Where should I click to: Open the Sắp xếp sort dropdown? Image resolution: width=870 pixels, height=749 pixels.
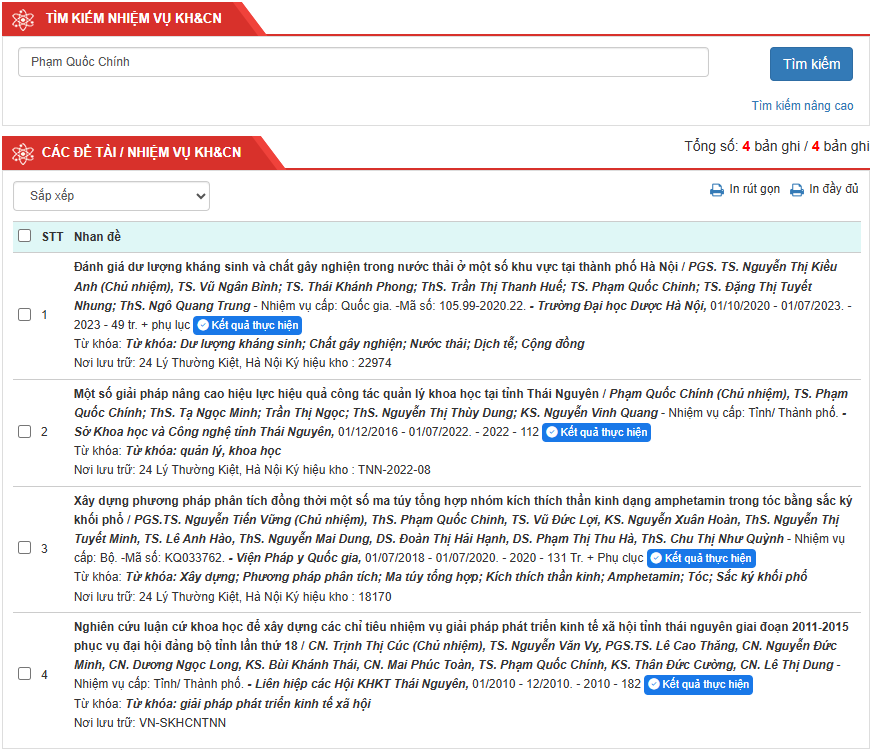[x=112, y=196]
